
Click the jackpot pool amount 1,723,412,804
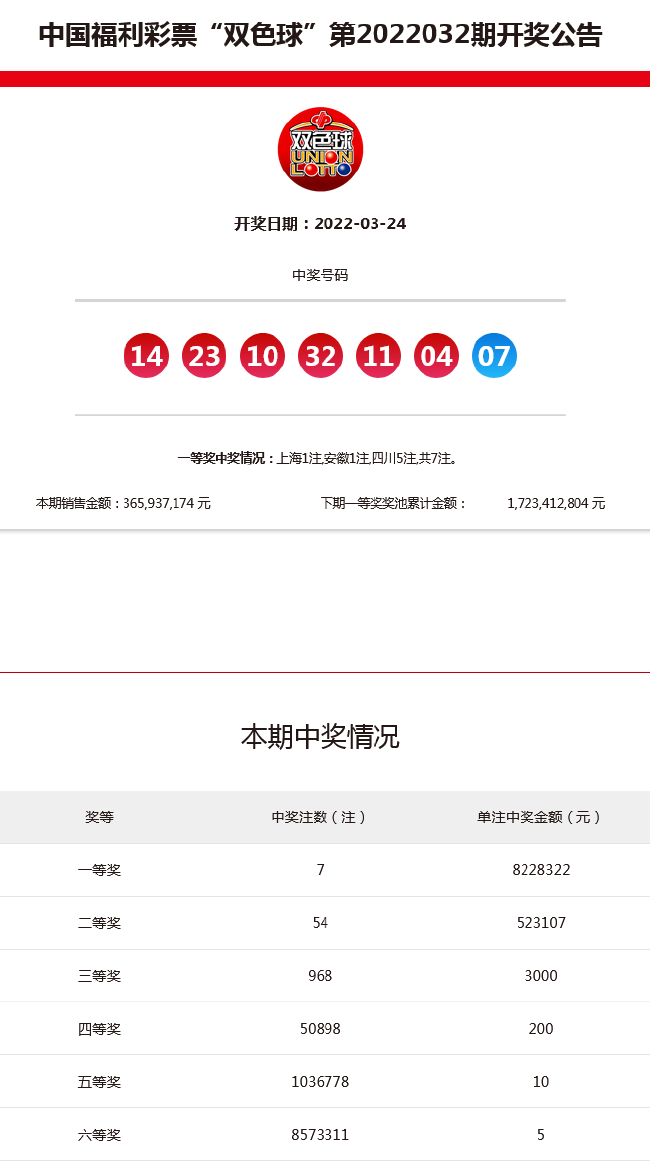[x=556, y=504]
